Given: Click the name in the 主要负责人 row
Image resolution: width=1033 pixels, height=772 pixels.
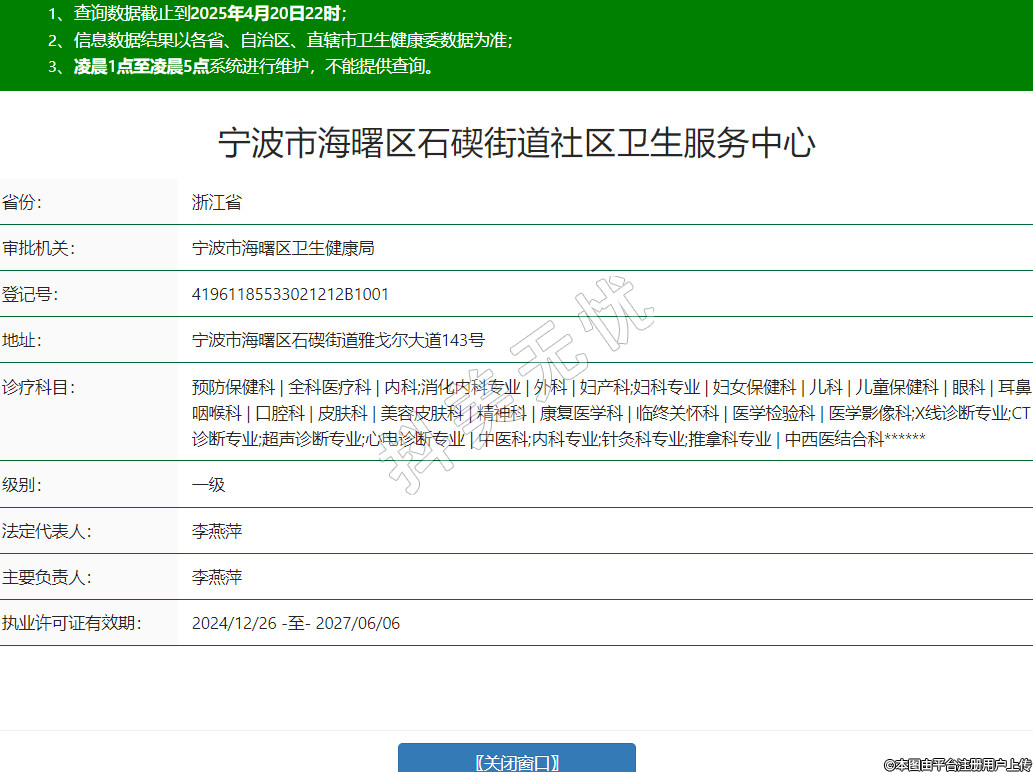Looking at the screenshot, I should [217, 577].
